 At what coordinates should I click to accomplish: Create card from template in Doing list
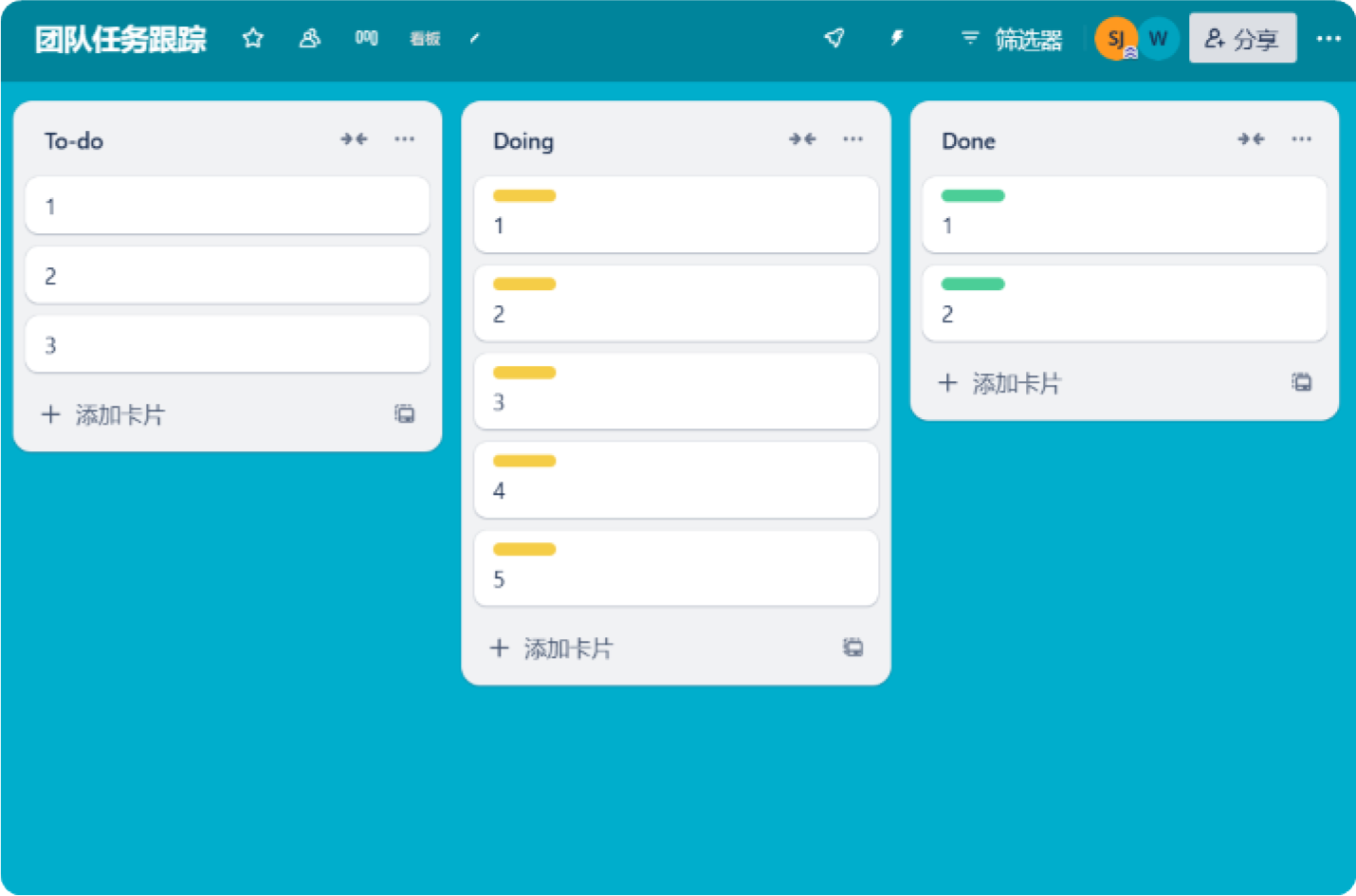tap(852, 648)
